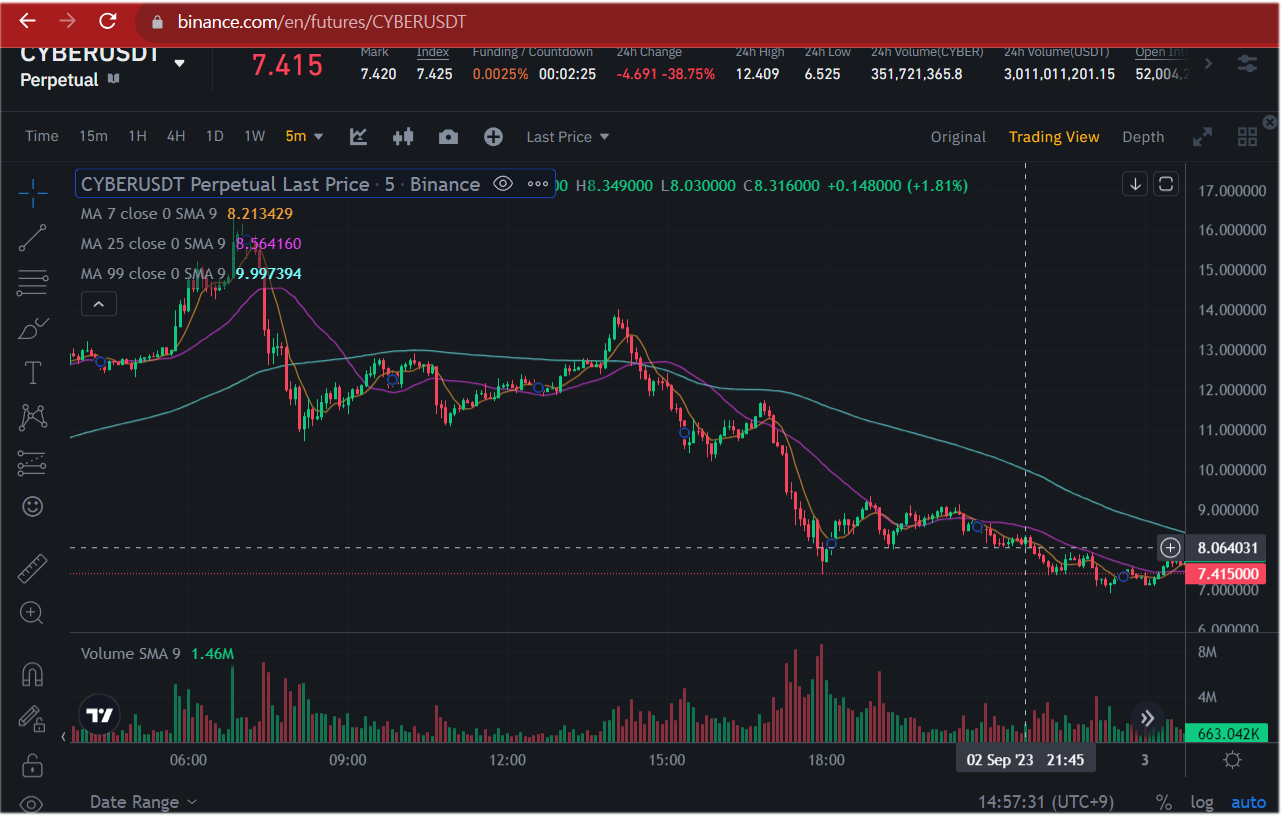The width and height of the screenshot is (1282, 816).
Task: Select the brush drawing tool
Action: point(32,328)
